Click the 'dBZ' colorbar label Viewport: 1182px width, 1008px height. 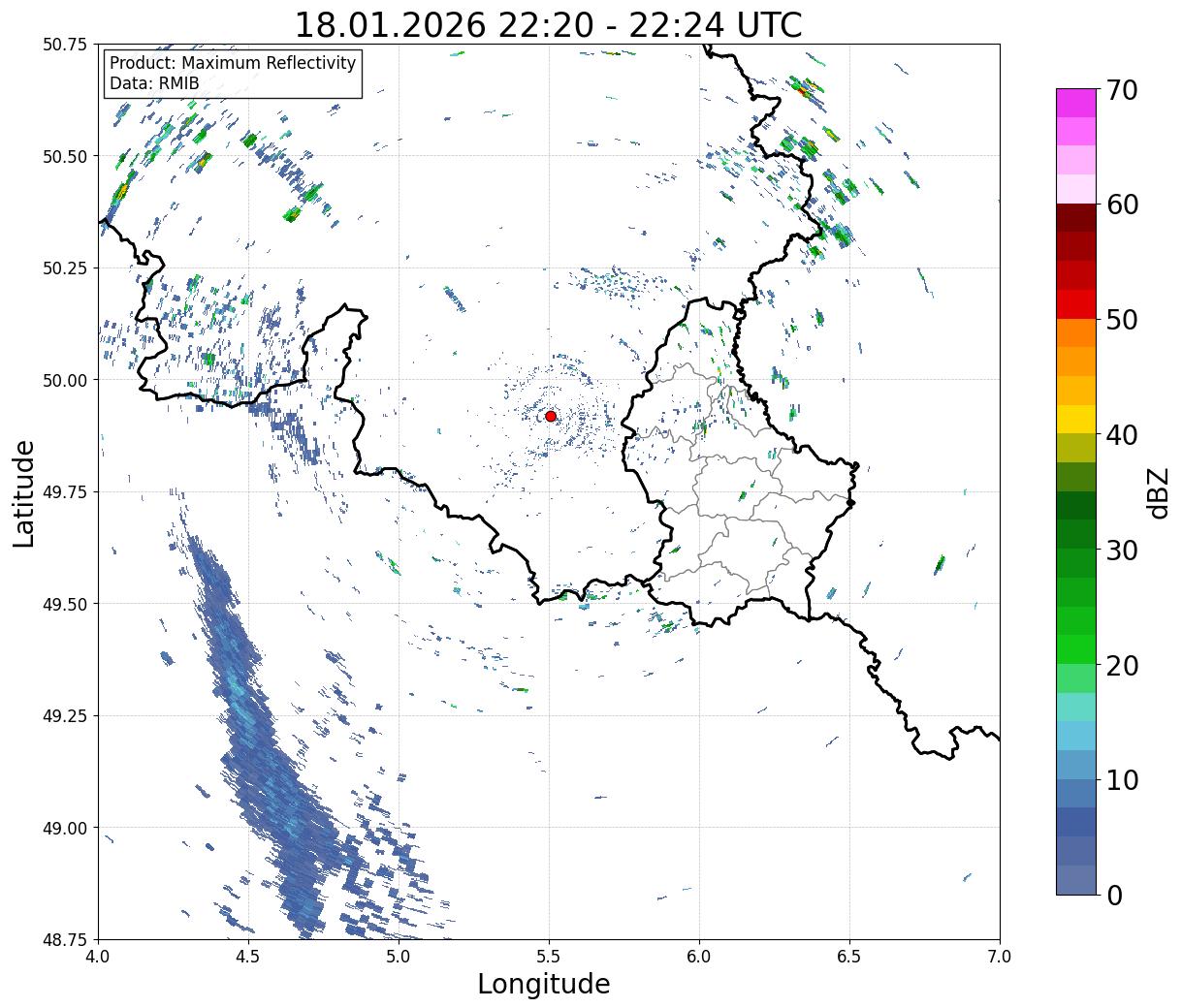[1158, 491]
